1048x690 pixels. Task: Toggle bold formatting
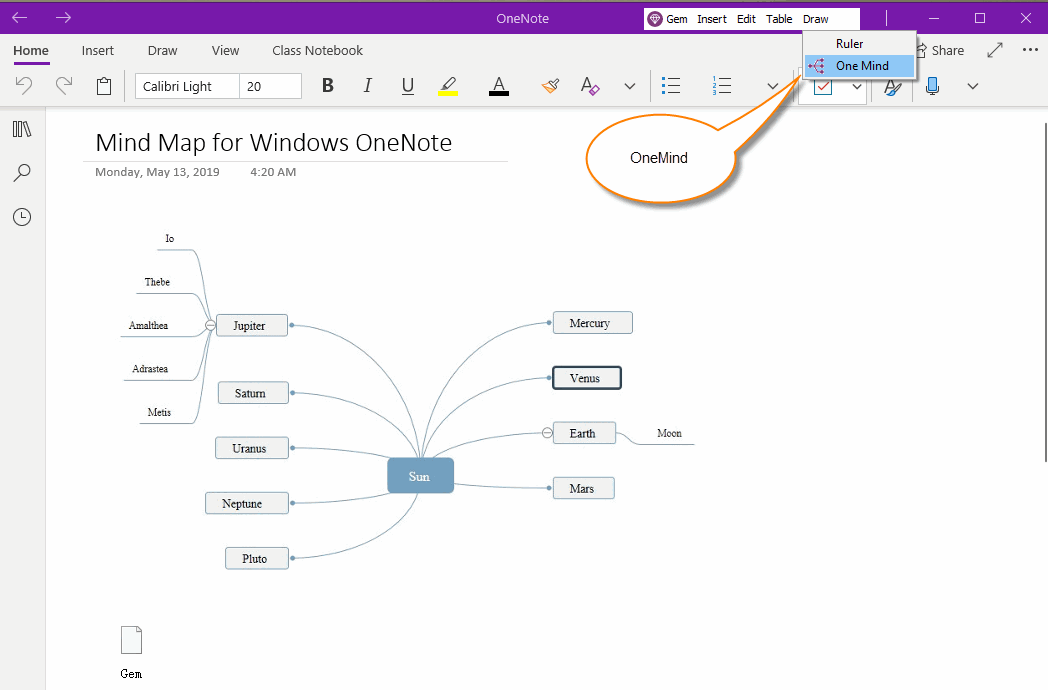(x=327, y=86)
